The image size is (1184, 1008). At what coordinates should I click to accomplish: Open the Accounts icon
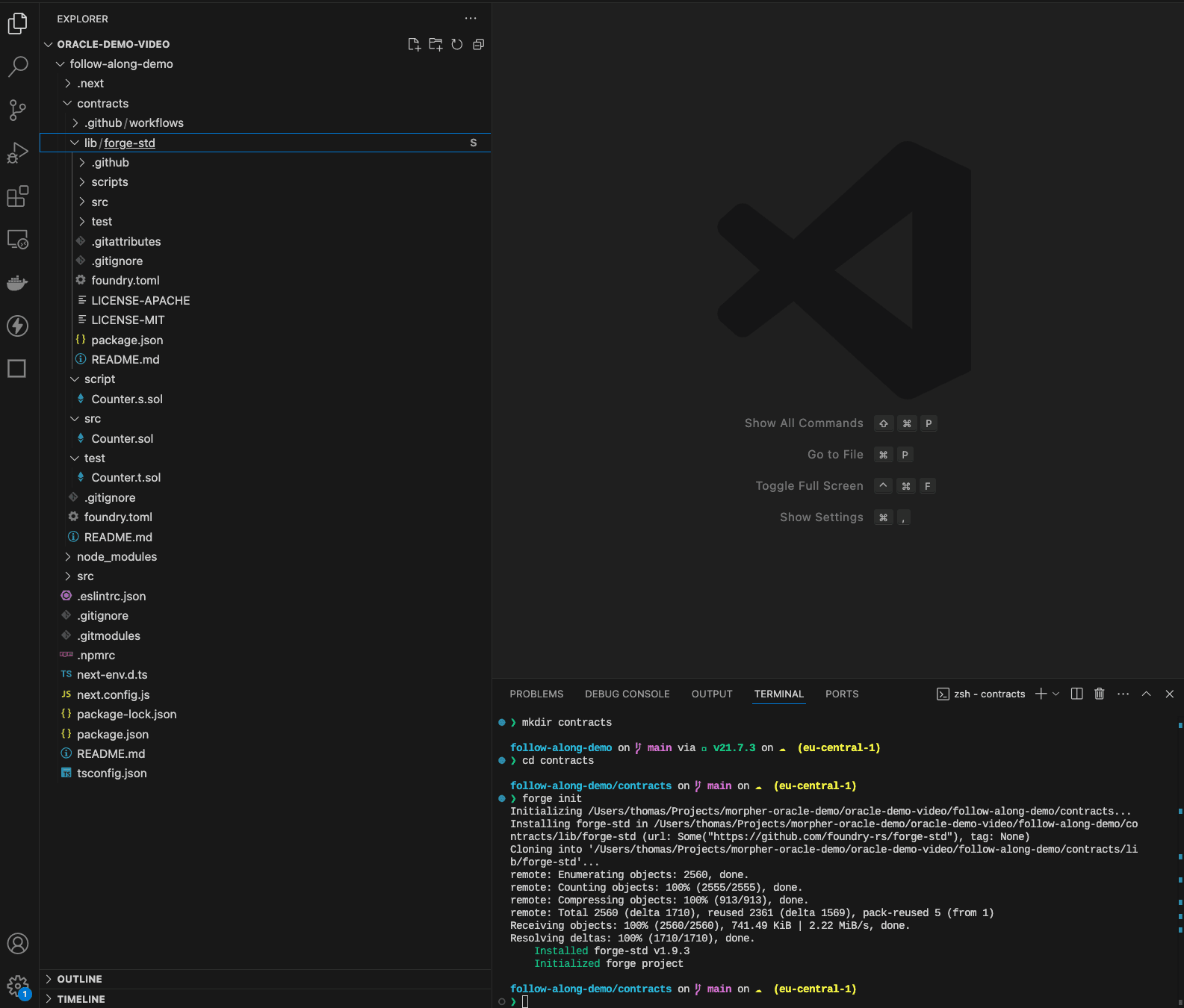point(18,944)
